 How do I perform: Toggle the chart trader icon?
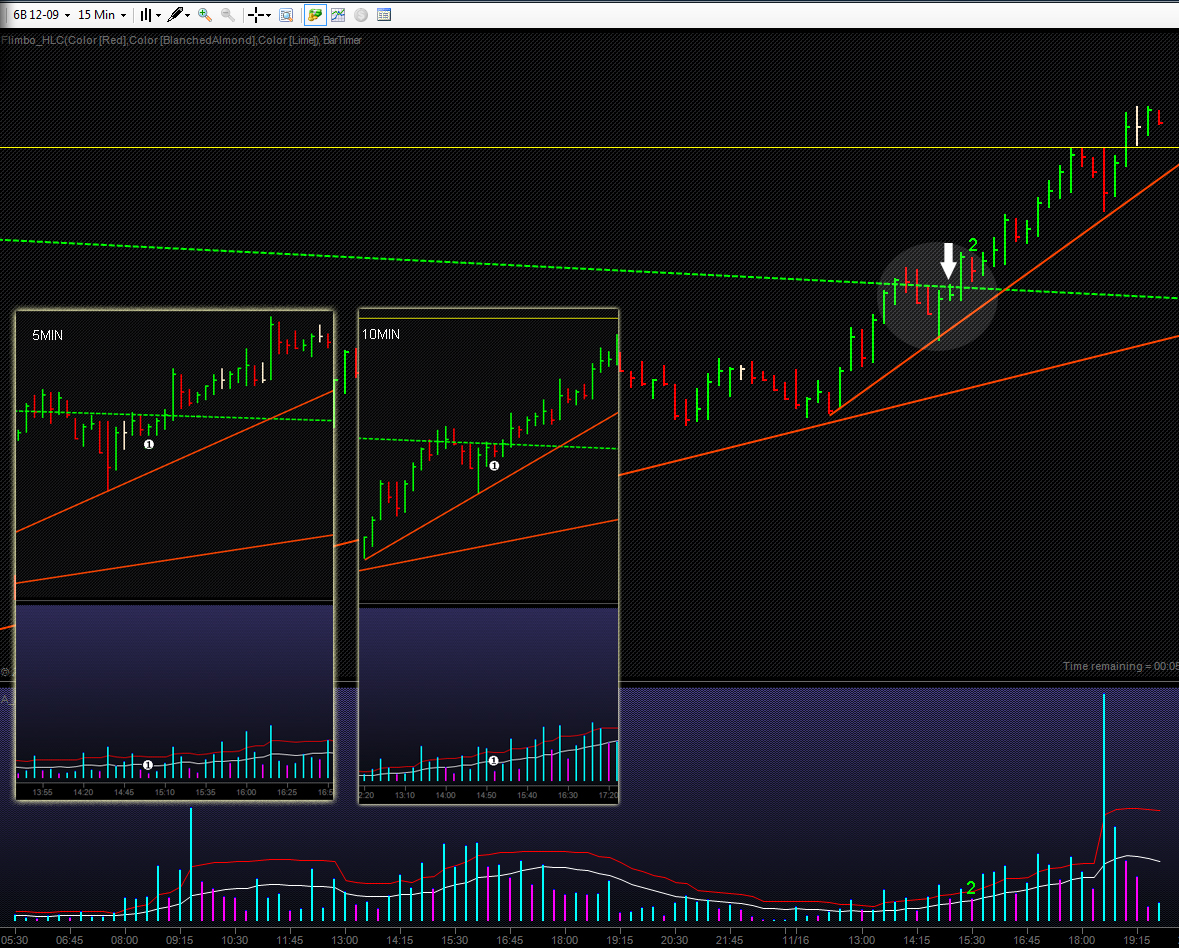tap(315, 15)
